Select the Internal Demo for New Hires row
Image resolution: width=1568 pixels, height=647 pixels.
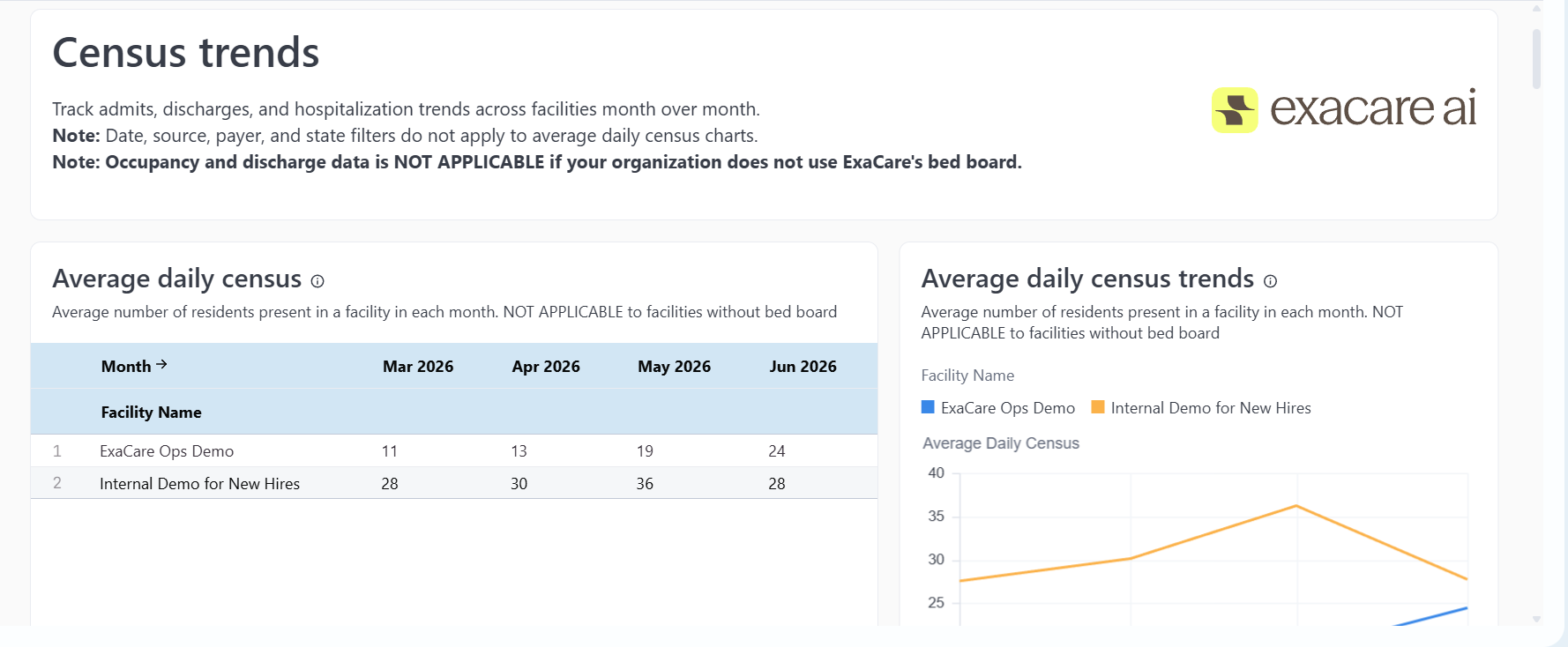pos(454,484)
